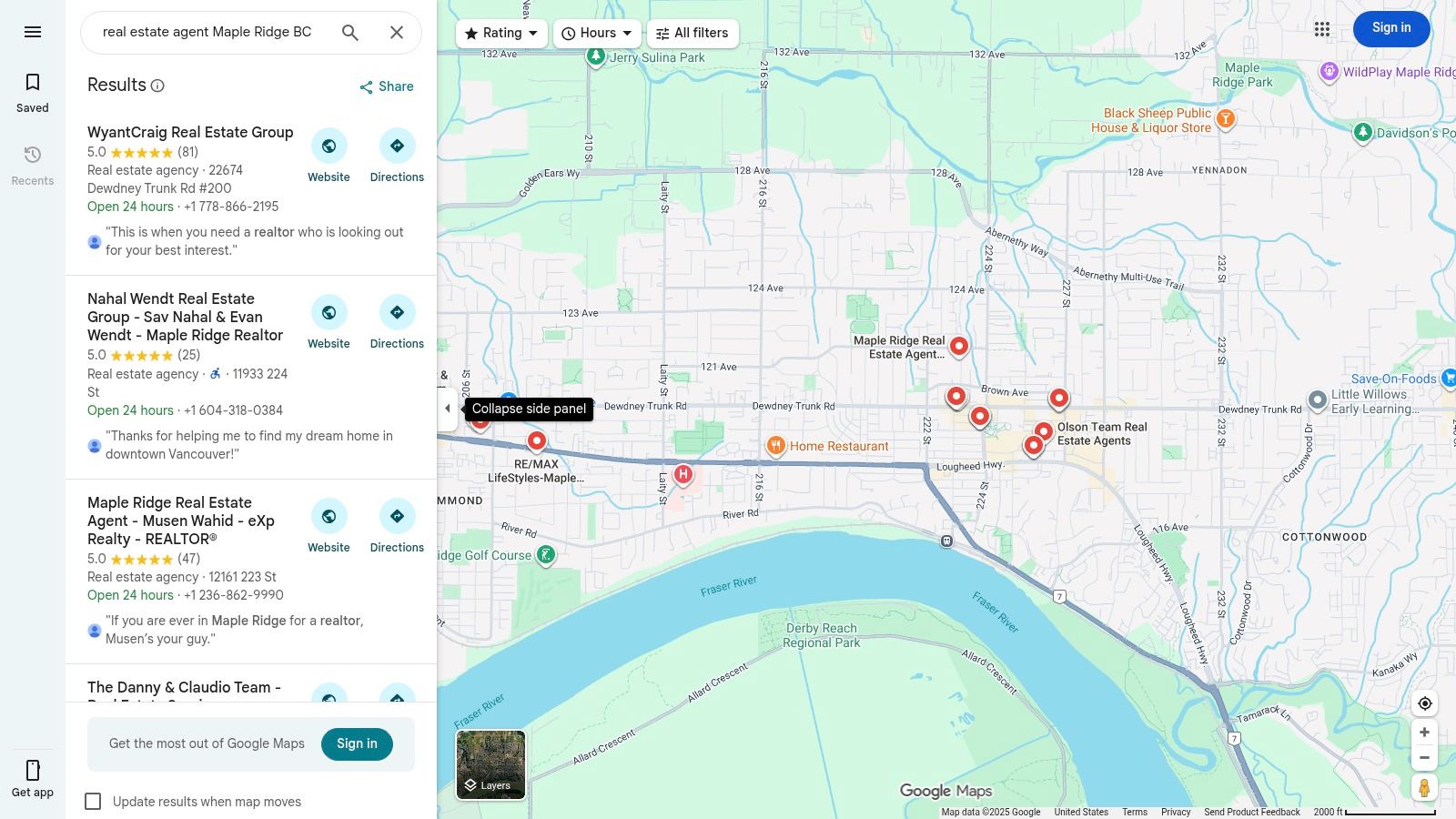The image size is (1456, 819).
Task: Open Recents history
Action: 33,166
